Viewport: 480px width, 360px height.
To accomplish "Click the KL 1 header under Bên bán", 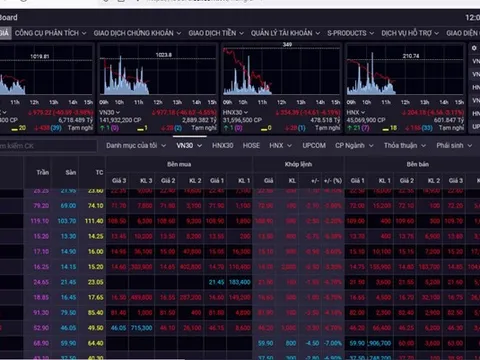I will tap(384, 181).
